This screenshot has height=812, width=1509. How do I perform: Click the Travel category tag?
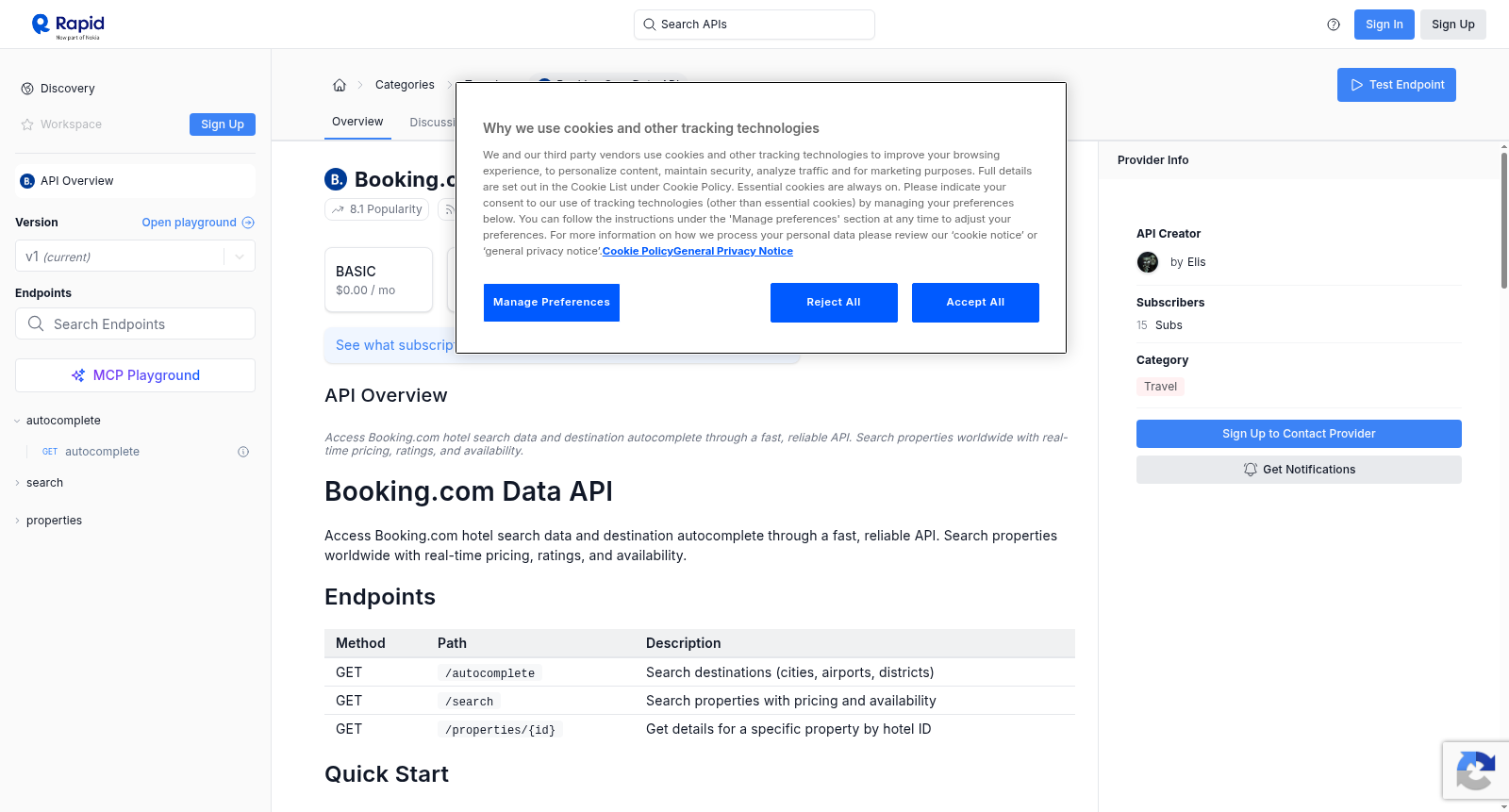point(1160,387)
